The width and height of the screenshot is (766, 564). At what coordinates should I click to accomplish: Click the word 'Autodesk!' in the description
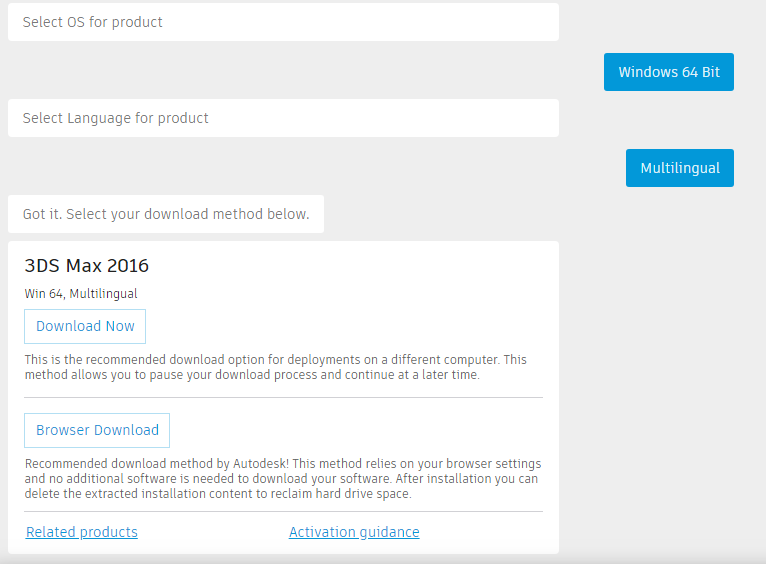coord(260,463)
